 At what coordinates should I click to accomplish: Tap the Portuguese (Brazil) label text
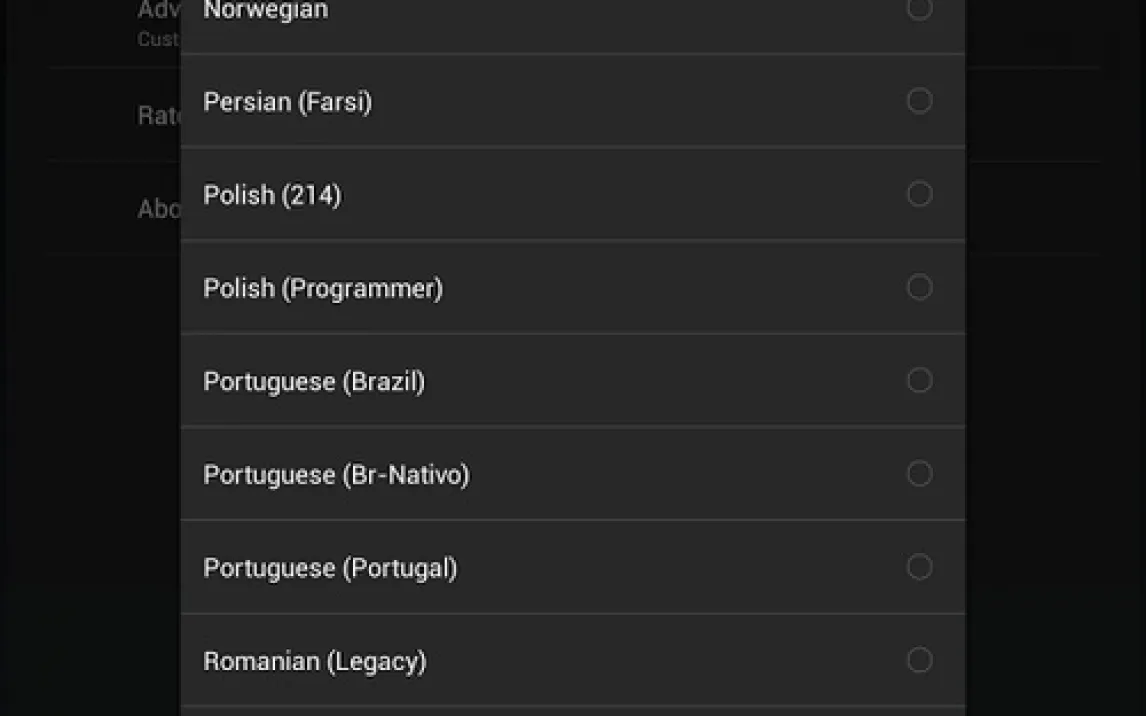click(313, 382)
